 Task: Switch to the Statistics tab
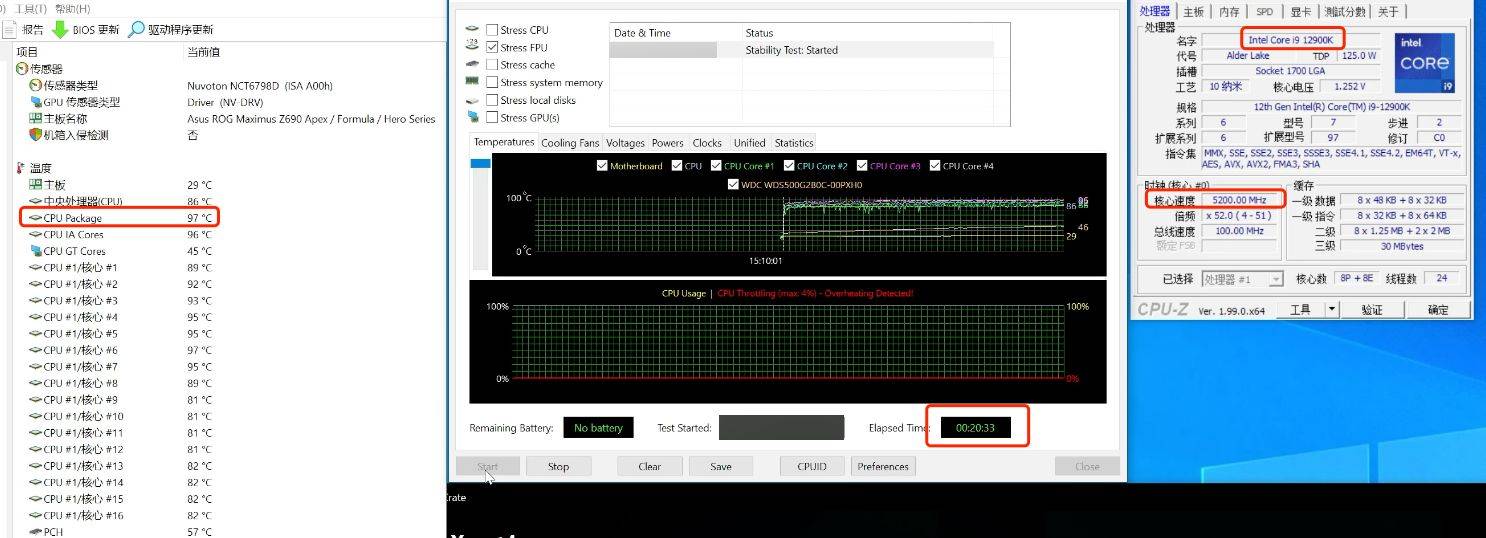pos(794,143)
